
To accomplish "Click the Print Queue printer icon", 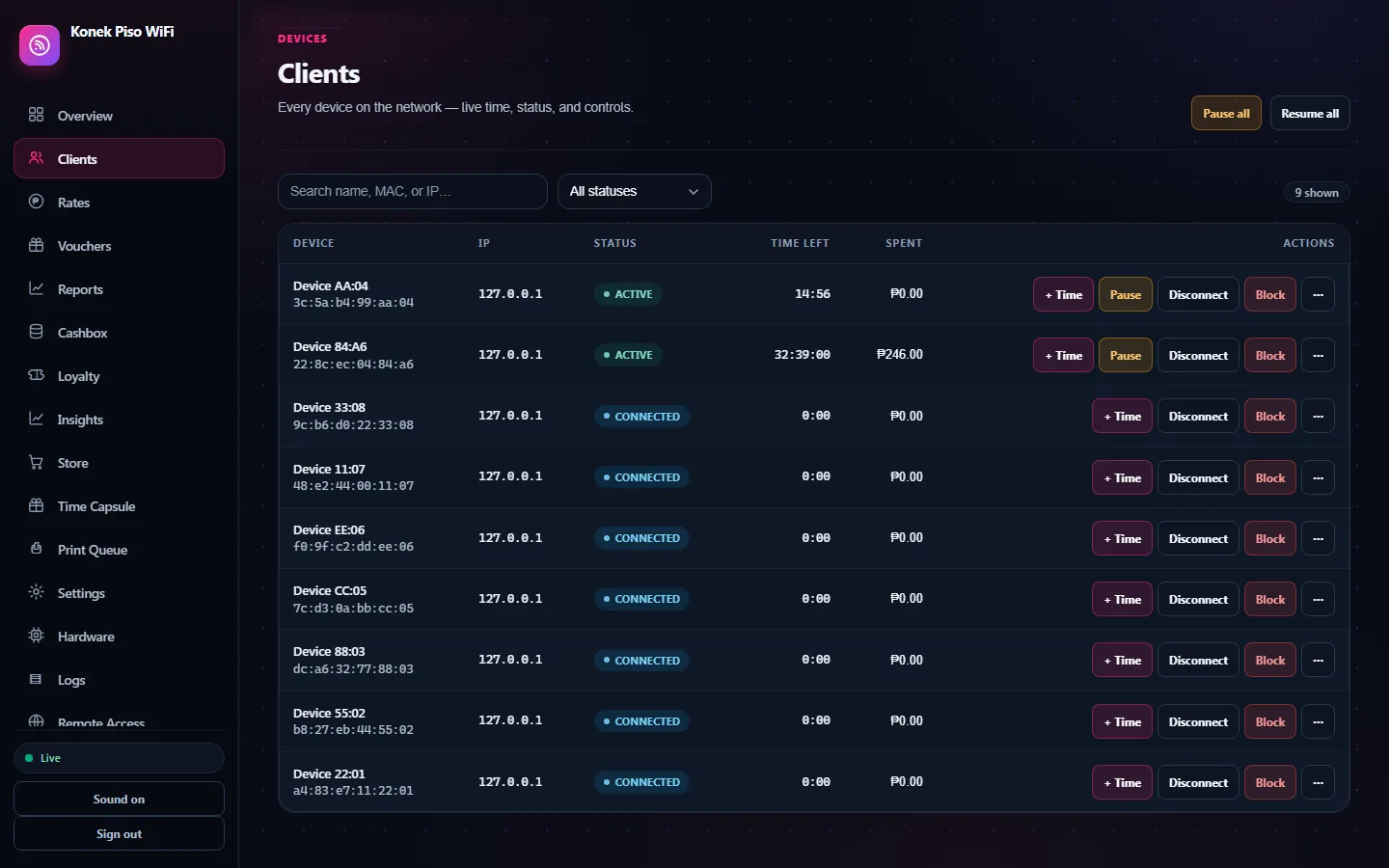I will pyautogui.click(x=37, y=549).
